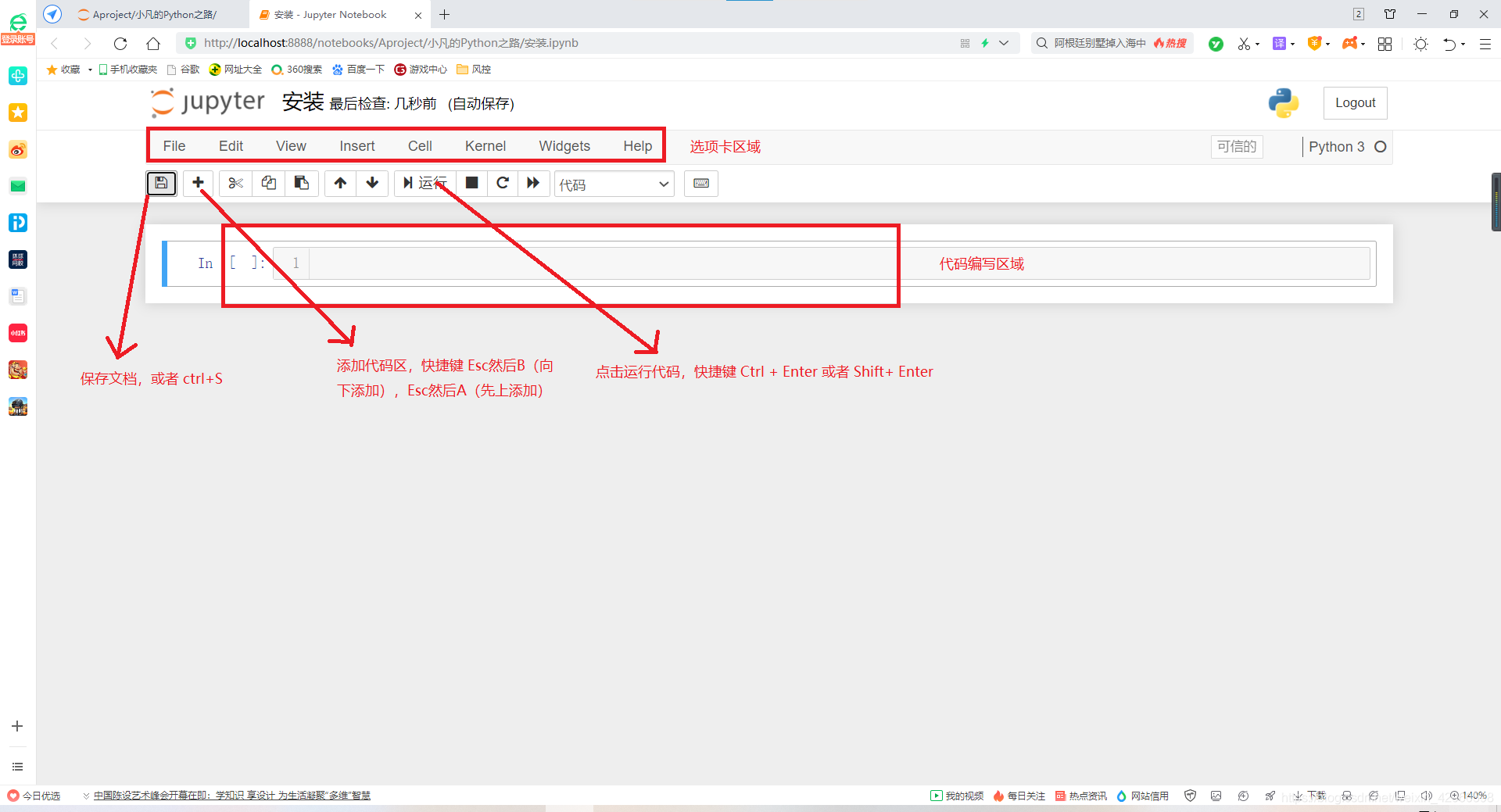Restart kernel and run all fast-forward icon
1501x812 pixels.
tap(533, 183)
